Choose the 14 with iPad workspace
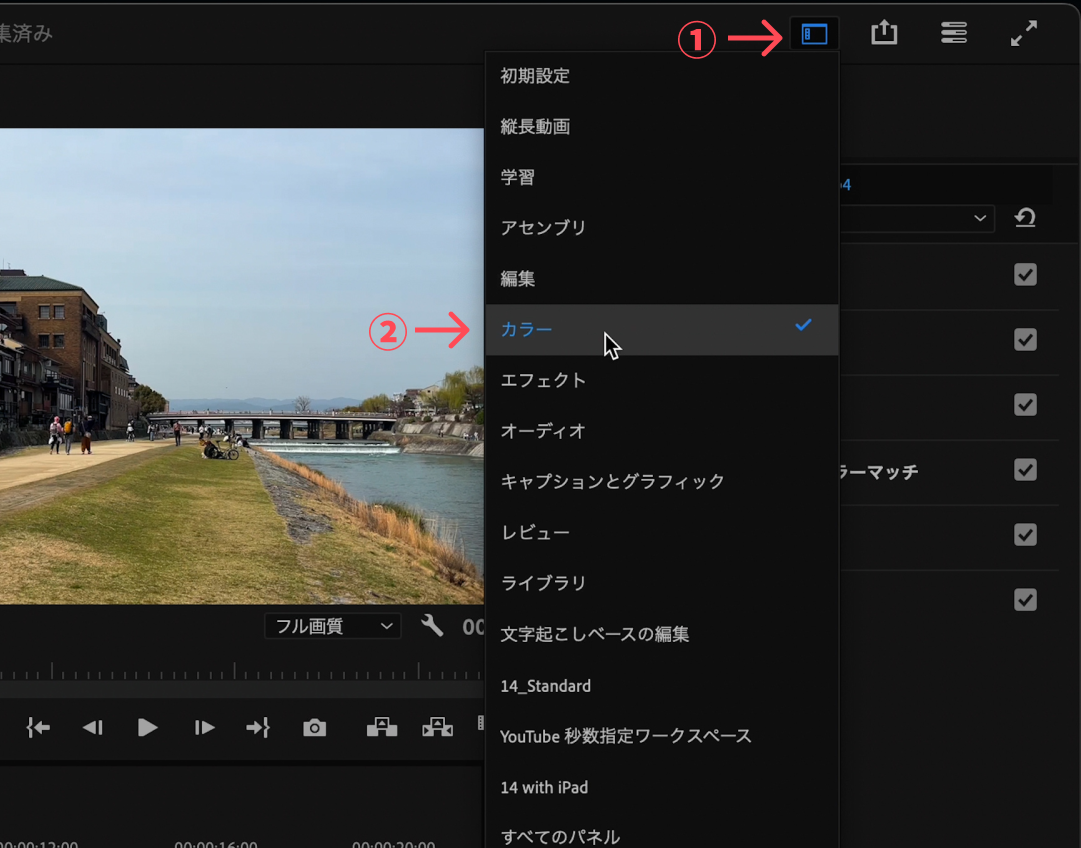Screen dimensions: 1081x848 [662, 787]
